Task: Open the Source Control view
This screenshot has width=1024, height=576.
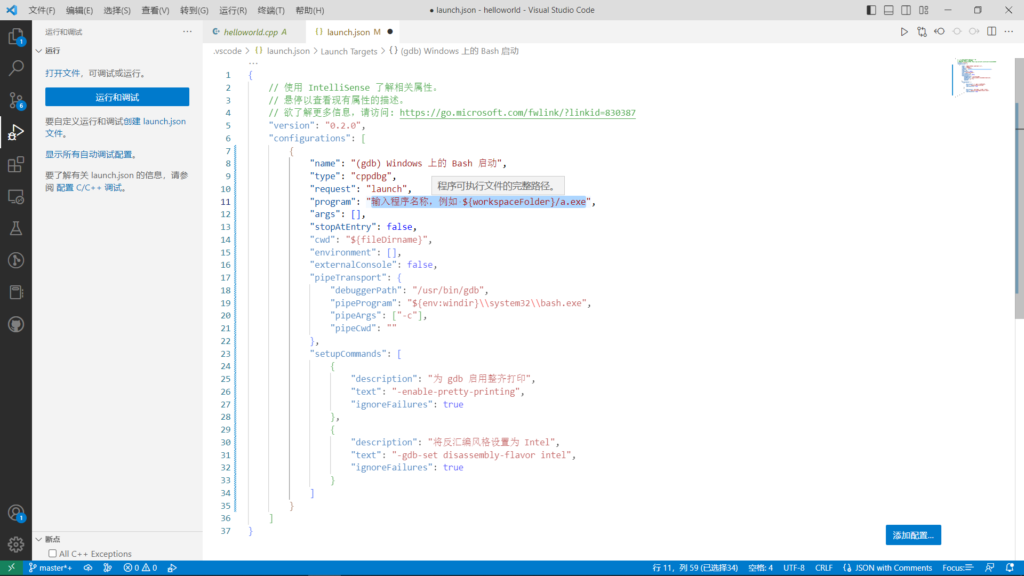Action: click(x=16, y=100)
